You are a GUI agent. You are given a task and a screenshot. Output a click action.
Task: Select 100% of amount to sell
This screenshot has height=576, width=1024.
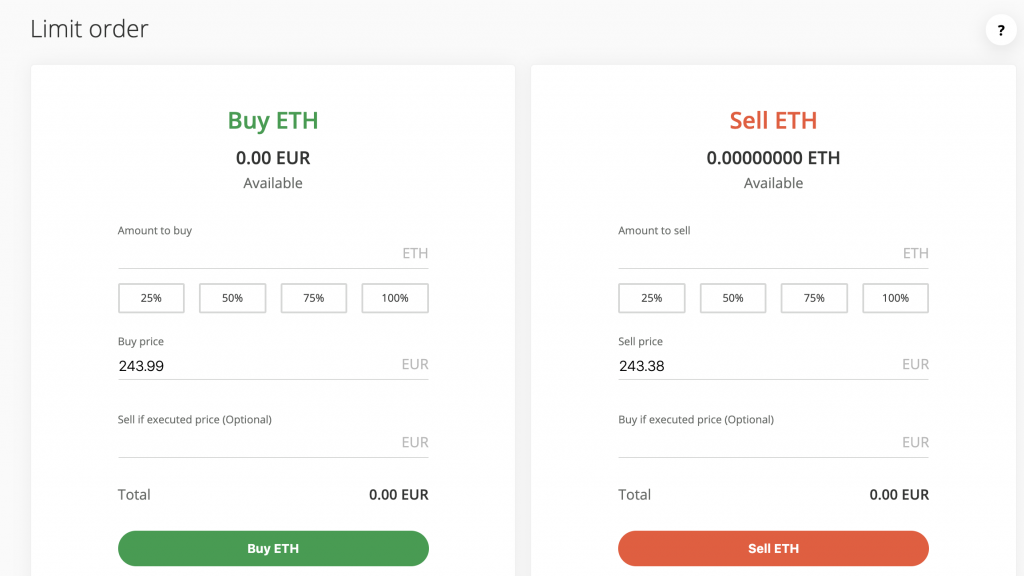click(x=895, y=298)
